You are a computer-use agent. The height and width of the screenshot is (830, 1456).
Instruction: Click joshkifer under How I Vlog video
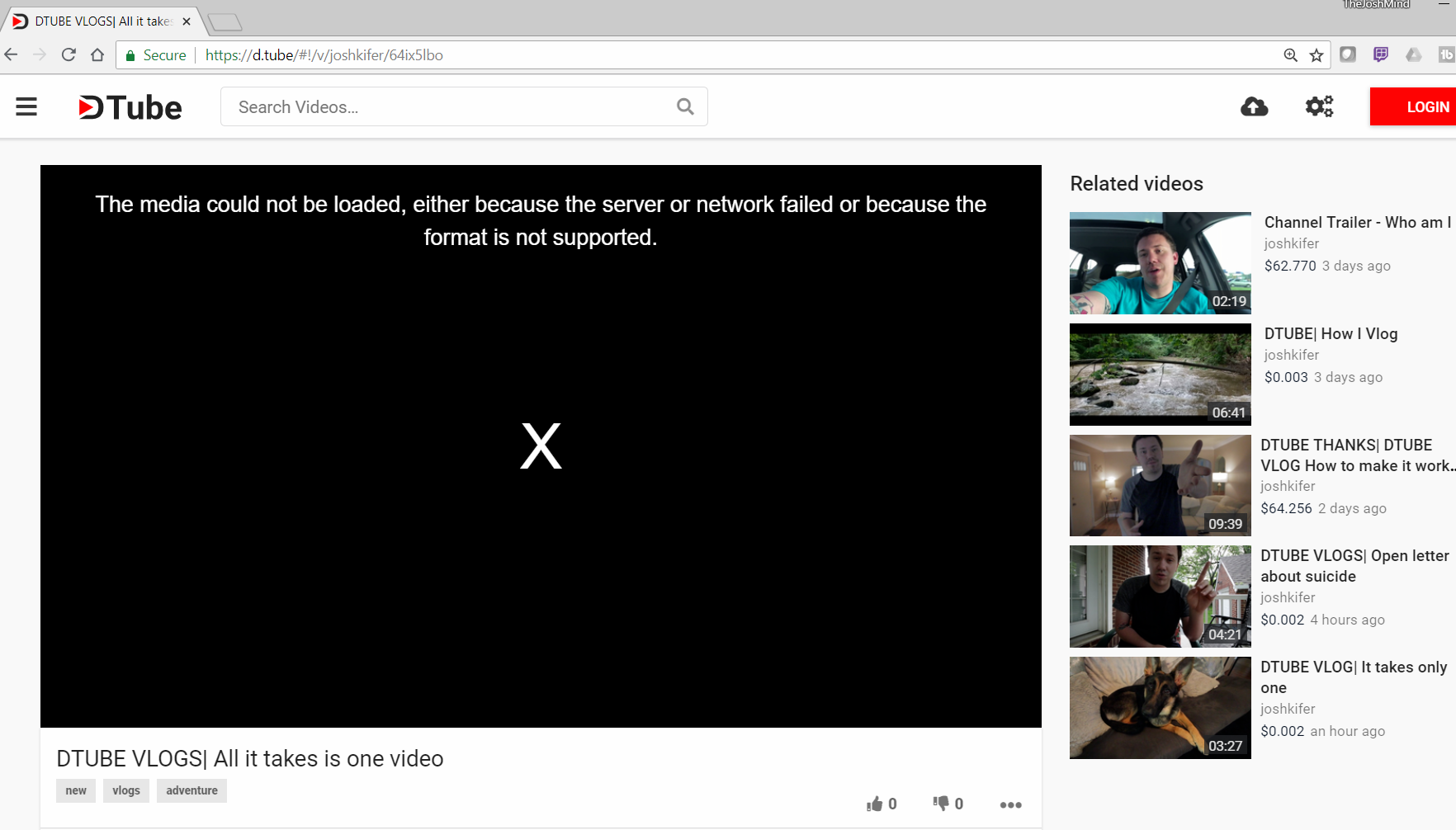pos(1292,355)
